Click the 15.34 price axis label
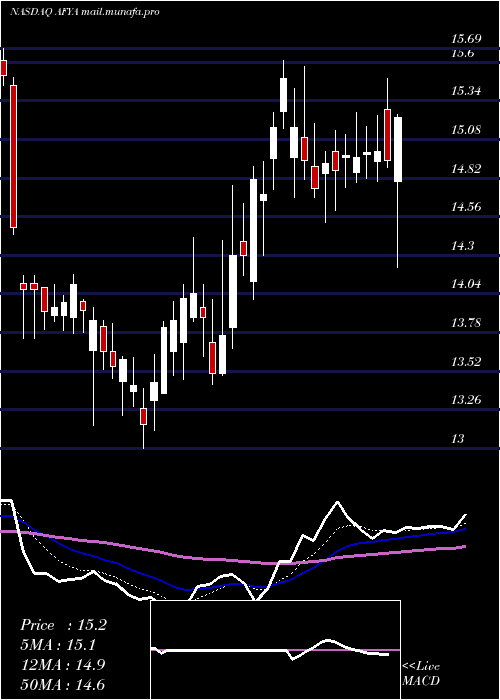 [466, 91]
